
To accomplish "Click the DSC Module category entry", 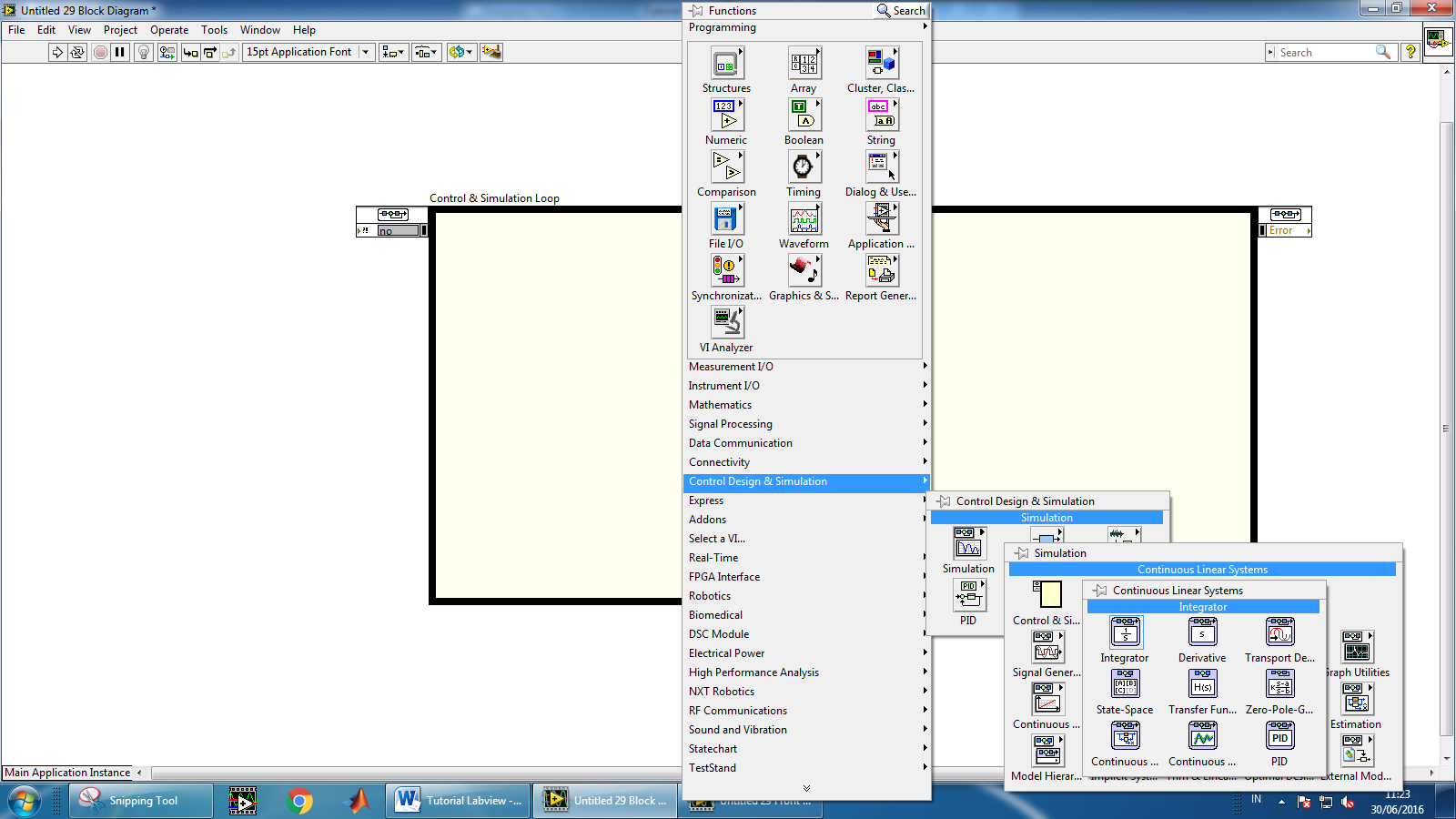I will coord(807,634).
